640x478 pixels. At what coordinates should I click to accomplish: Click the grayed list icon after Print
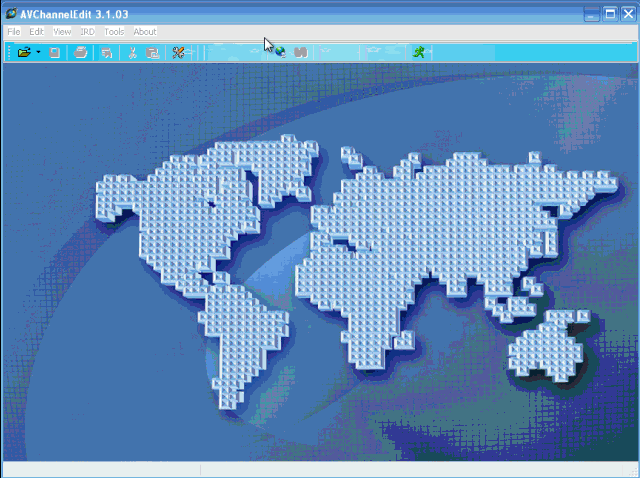coord(107,53)
